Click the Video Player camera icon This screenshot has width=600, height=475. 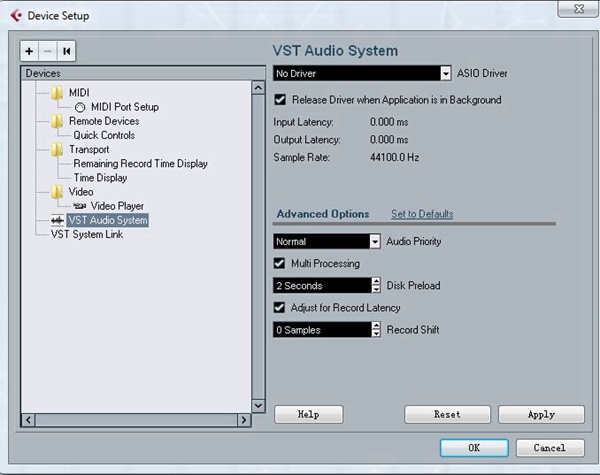click(80, 206)
